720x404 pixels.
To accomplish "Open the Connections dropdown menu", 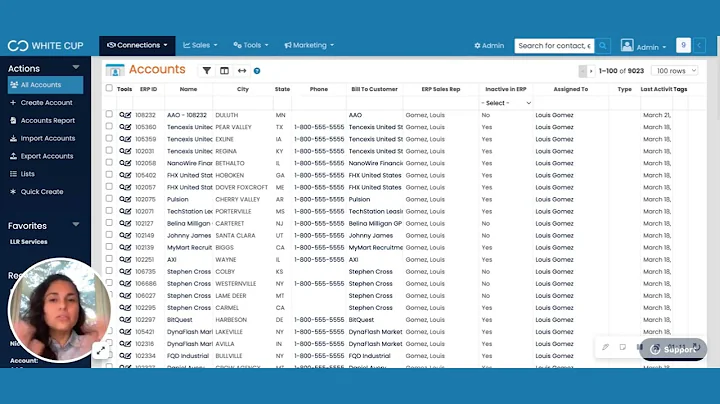I will click(x=137, y=45).
